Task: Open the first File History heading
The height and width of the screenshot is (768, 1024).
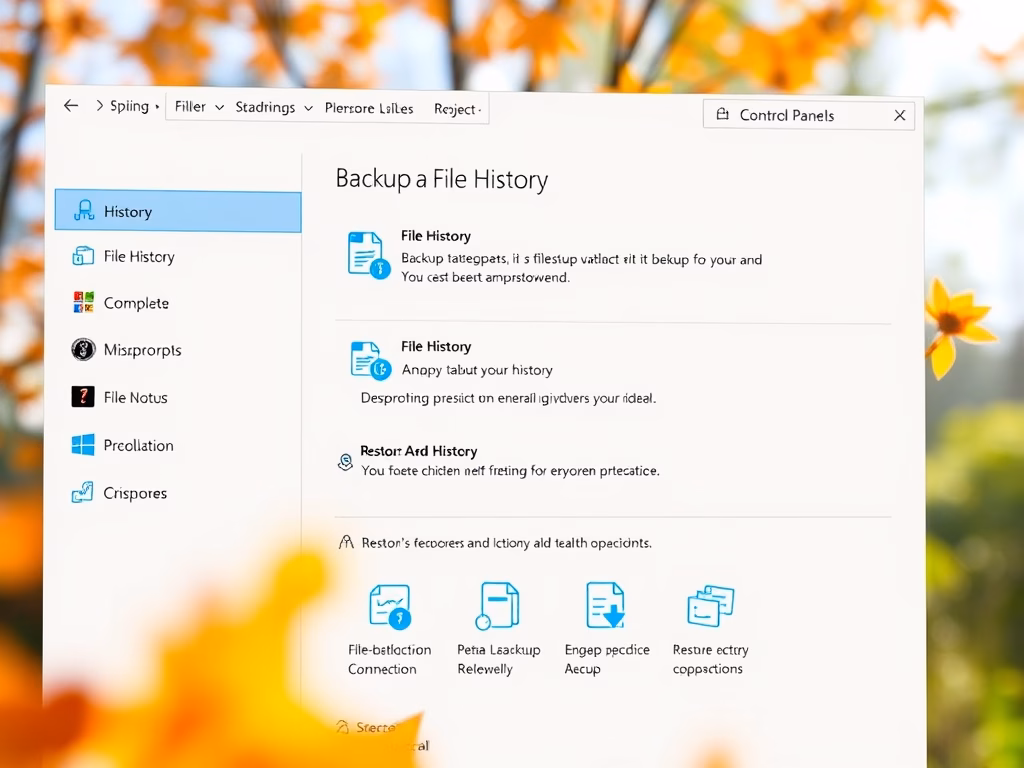Action: [x=436, y=236]
